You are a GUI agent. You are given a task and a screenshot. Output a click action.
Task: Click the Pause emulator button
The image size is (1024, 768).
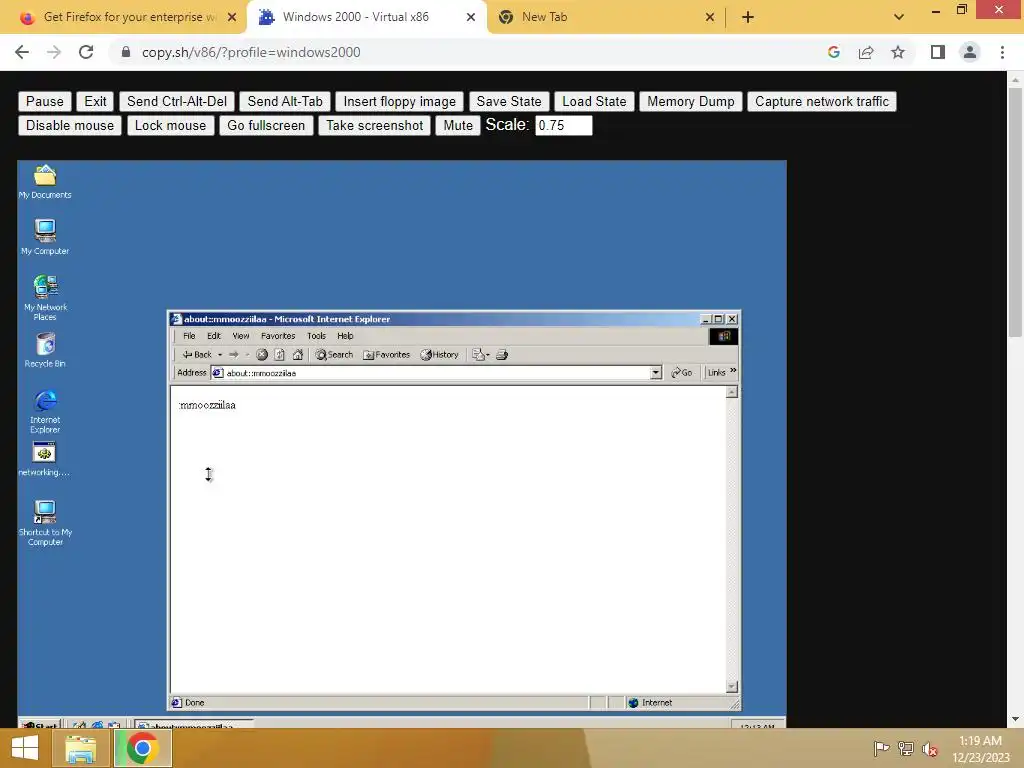(44, 101)
